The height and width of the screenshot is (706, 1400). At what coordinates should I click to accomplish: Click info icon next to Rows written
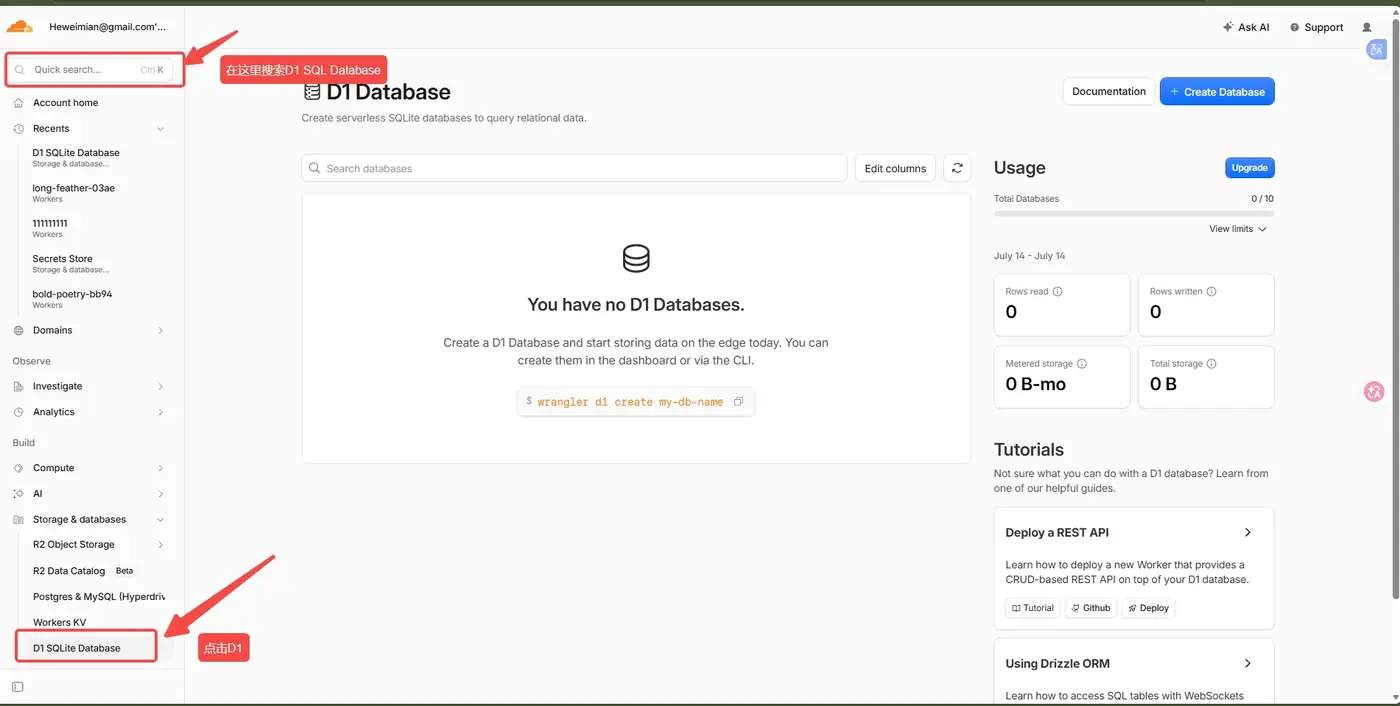coord(1211,292)
